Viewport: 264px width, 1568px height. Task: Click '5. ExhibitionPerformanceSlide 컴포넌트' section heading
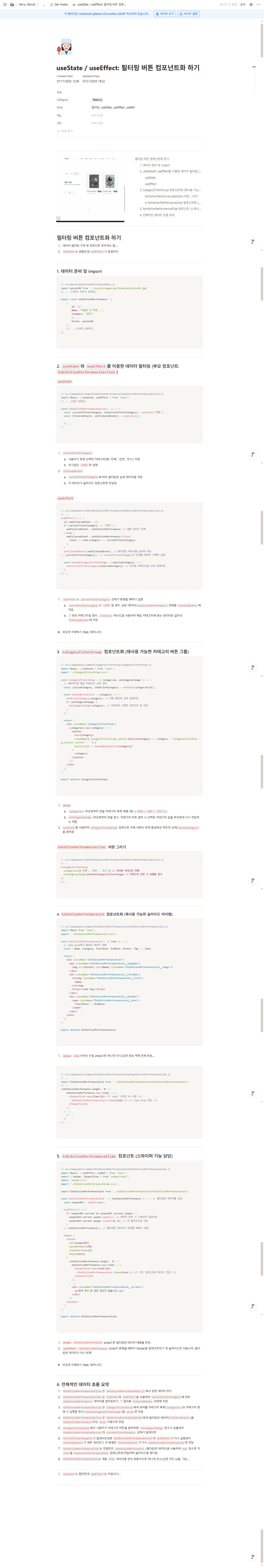click(115, 1156)
